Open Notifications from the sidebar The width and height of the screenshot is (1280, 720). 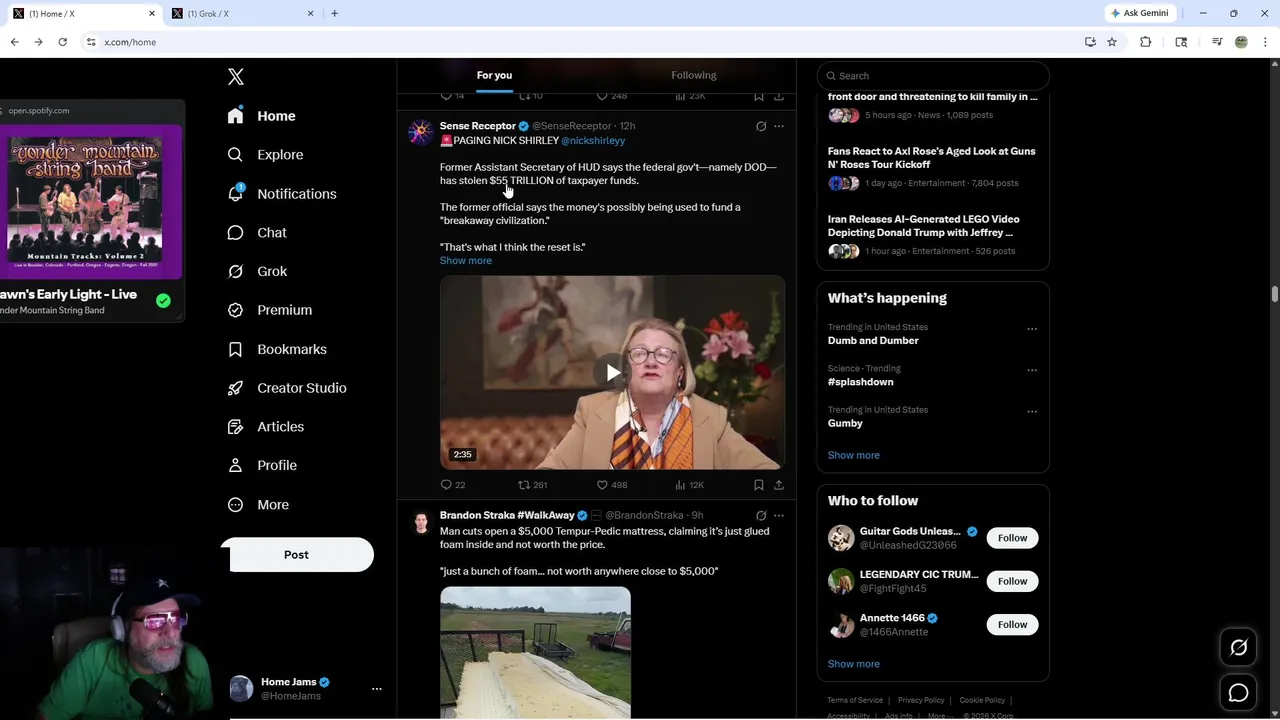point(282,194)
